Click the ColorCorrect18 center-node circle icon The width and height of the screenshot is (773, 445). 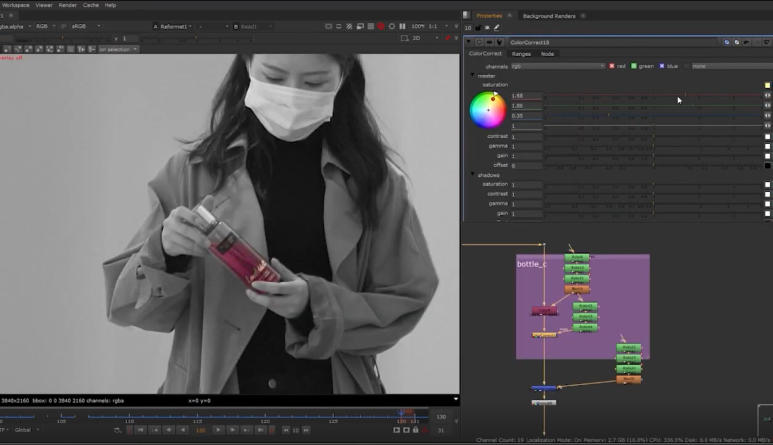pos(479,42)
